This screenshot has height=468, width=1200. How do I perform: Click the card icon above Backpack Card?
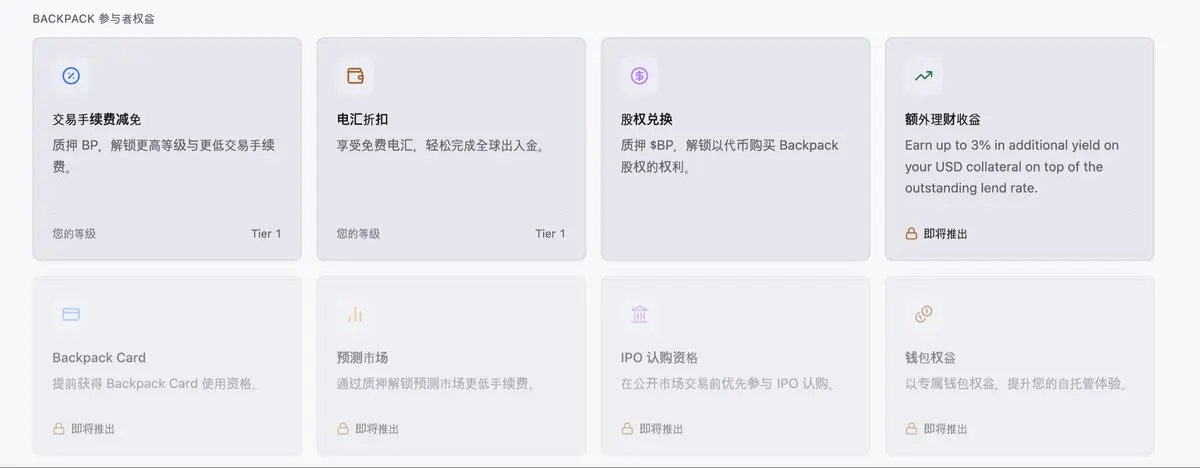(71, 314)
